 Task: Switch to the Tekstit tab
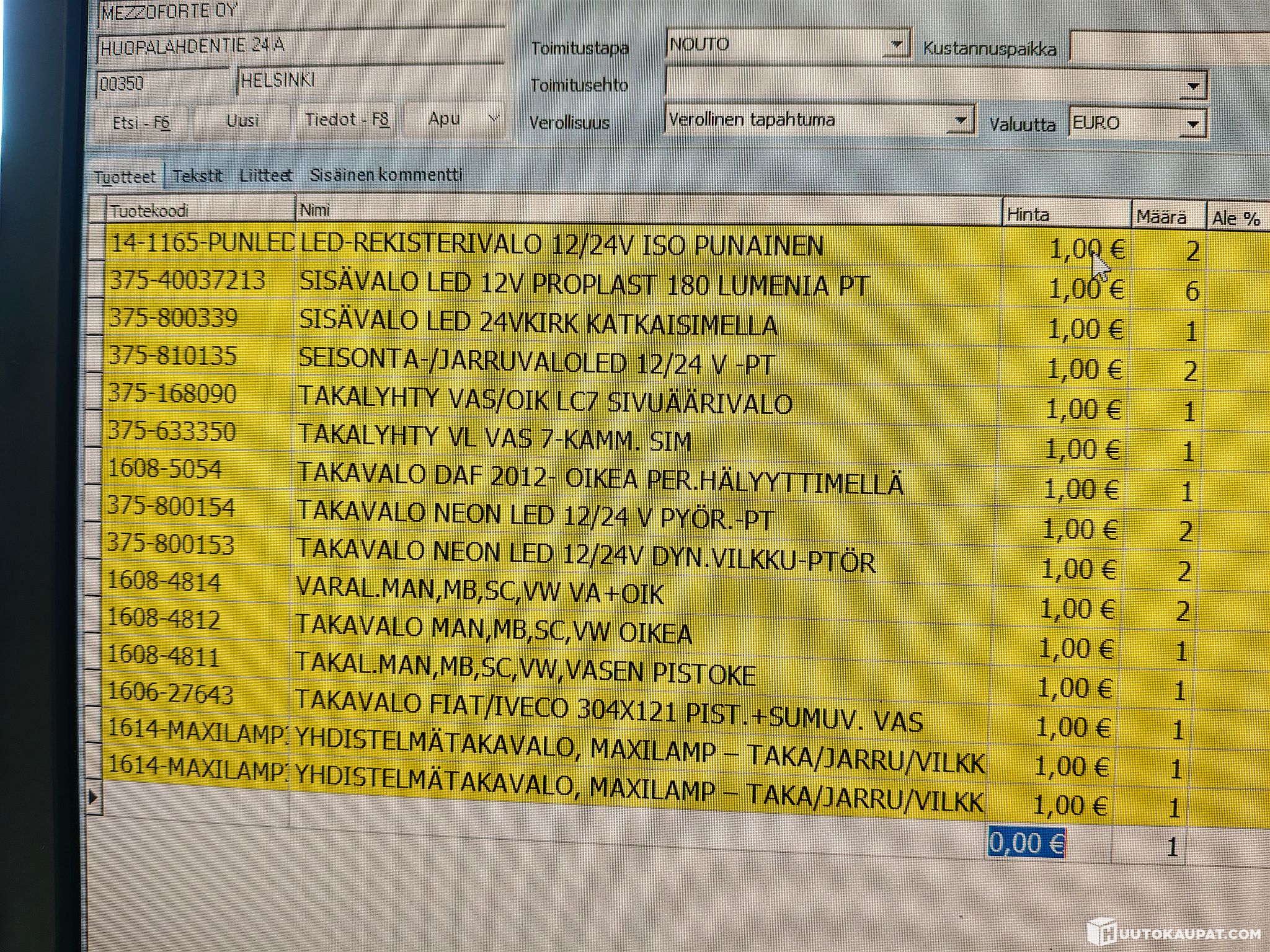[x=197, y=176]
